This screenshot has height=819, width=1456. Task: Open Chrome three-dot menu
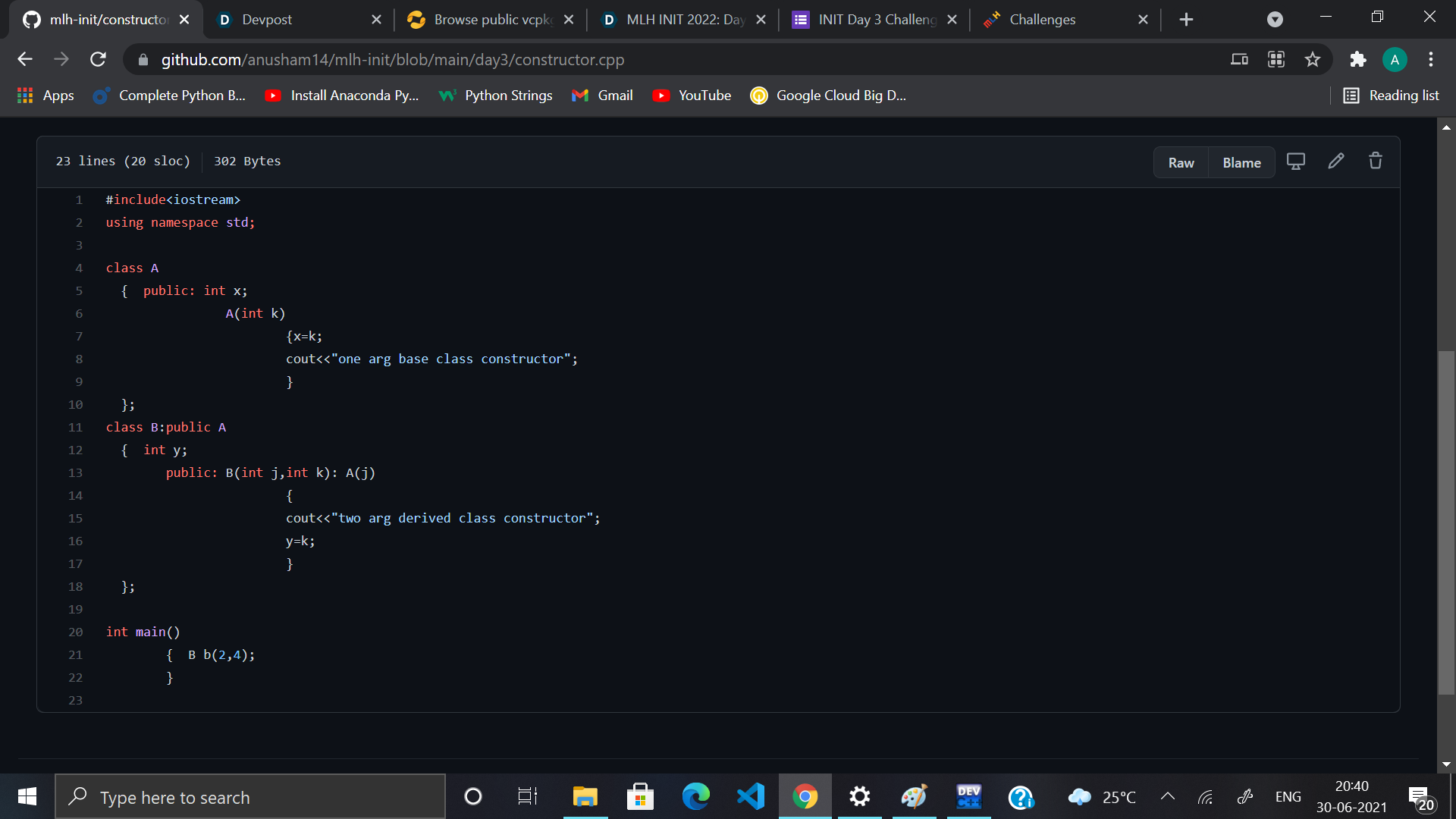pos(1430,59)
